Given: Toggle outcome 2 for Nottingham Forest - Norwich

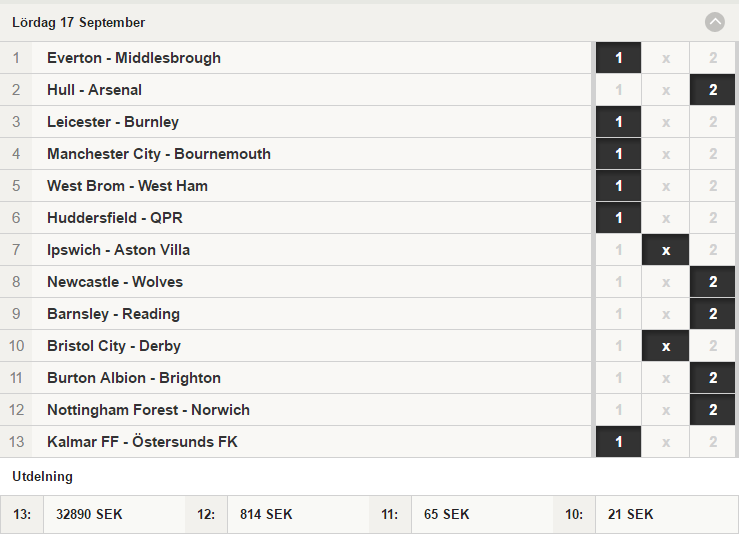Looking at the screenshot, I should pos(713,410).
